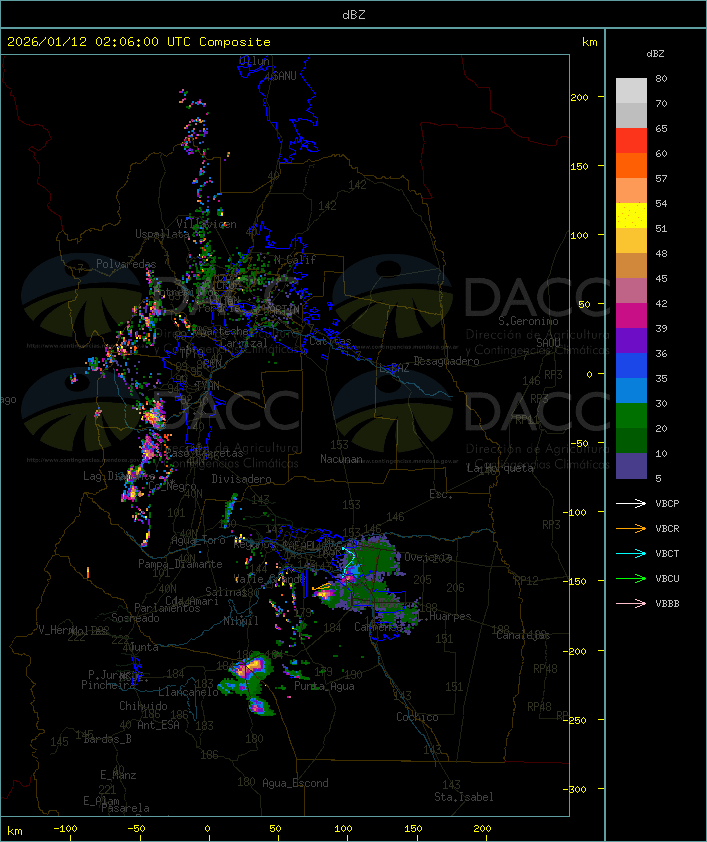The width and height of the screenshot is (707, 842).
Task: Click the white VBCP arrow icon
Action: coord(631,504)
